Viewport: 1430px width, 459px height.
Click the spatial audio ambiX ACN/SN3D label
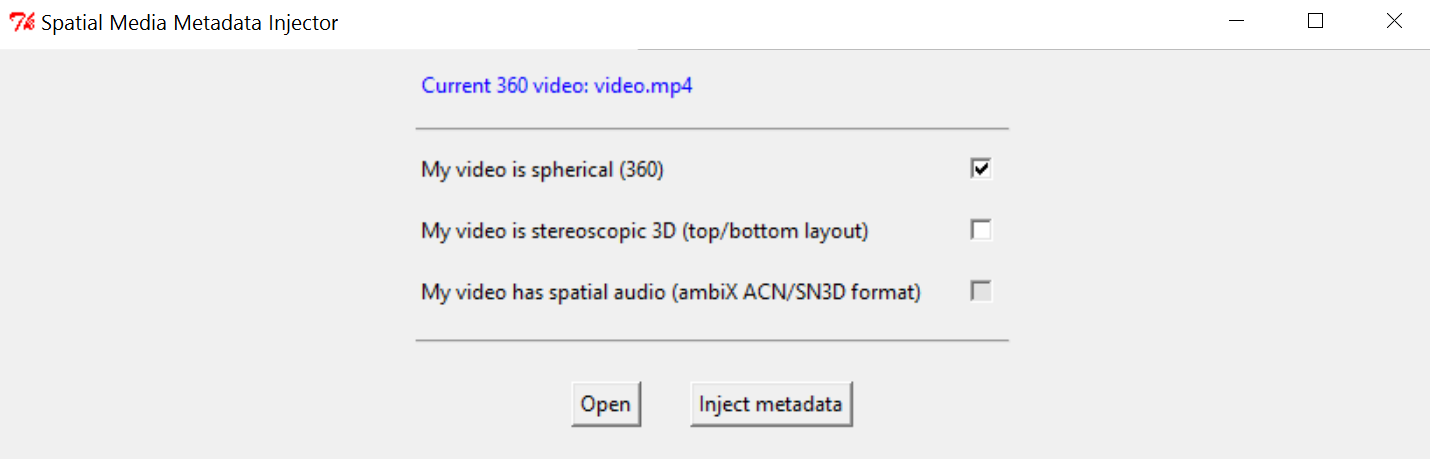click(x=671, y=293)
